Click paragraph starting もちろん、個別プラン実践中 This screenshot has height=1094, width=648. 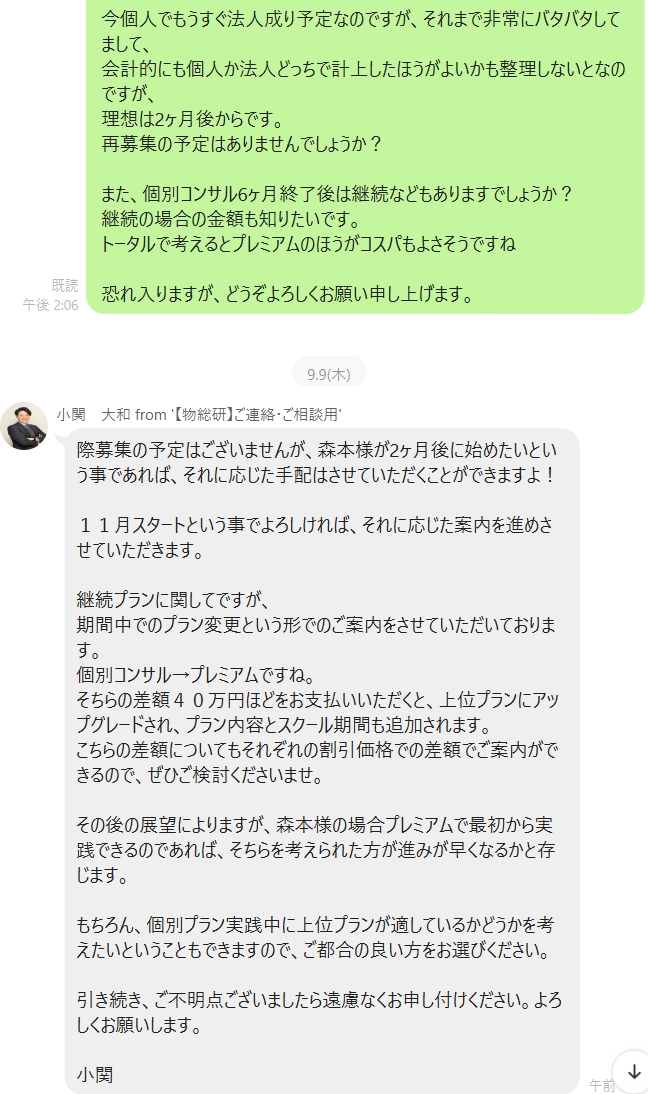tap(315, 937)
